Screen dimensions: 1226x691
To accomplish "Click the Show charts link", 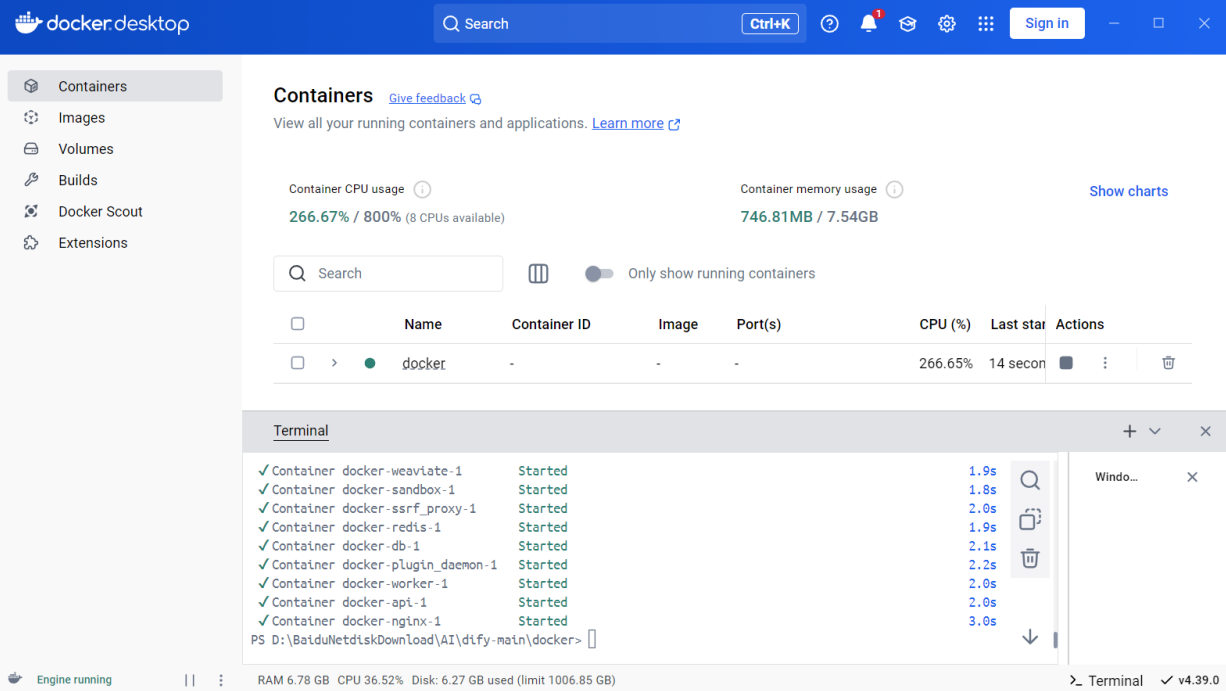I will coord(1128,191).
